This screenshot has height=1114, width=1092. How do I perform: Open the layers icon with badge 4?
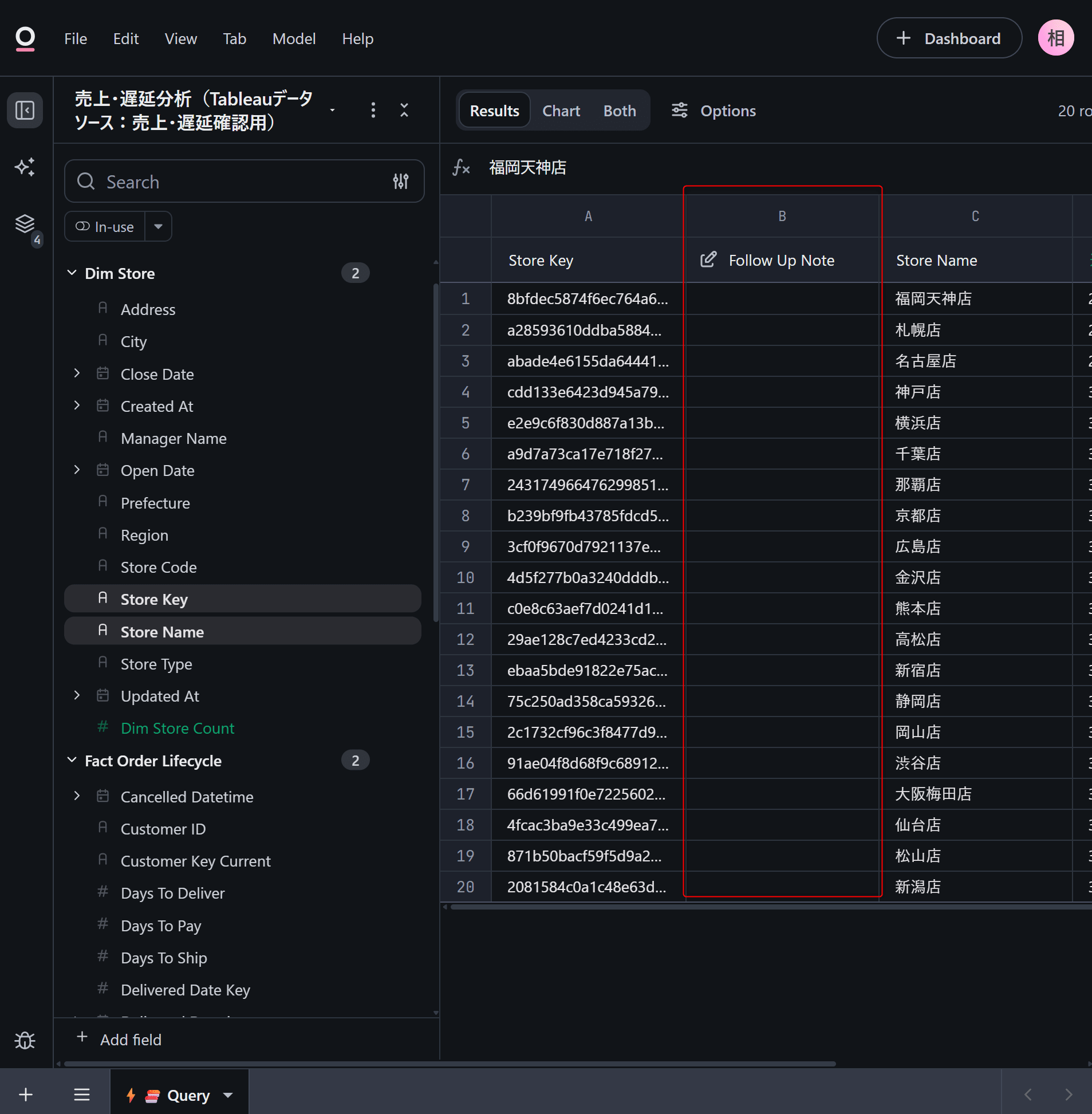click(x=25, y=223)
